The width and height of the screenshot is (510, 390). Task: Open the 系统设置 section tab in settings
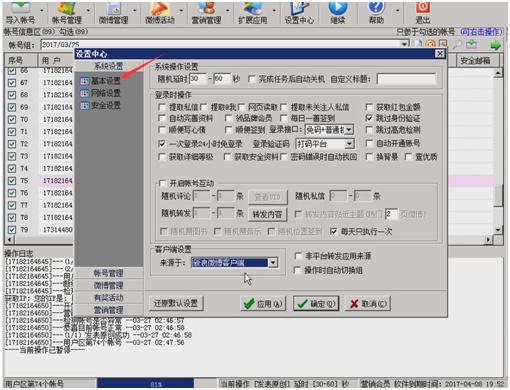(x=109, y=66)
